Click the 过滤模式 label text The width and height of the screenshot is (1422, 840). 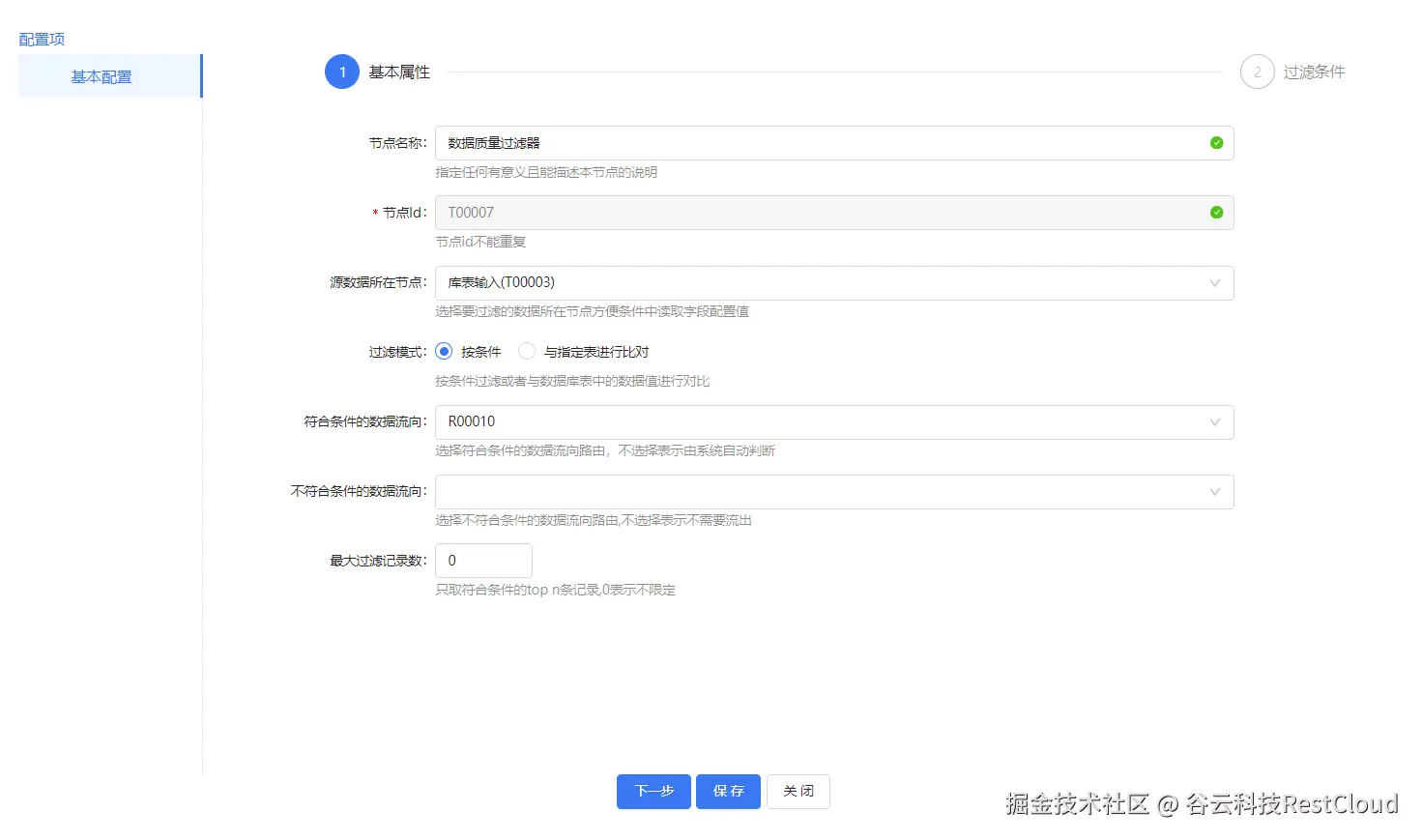pos(397,352)
